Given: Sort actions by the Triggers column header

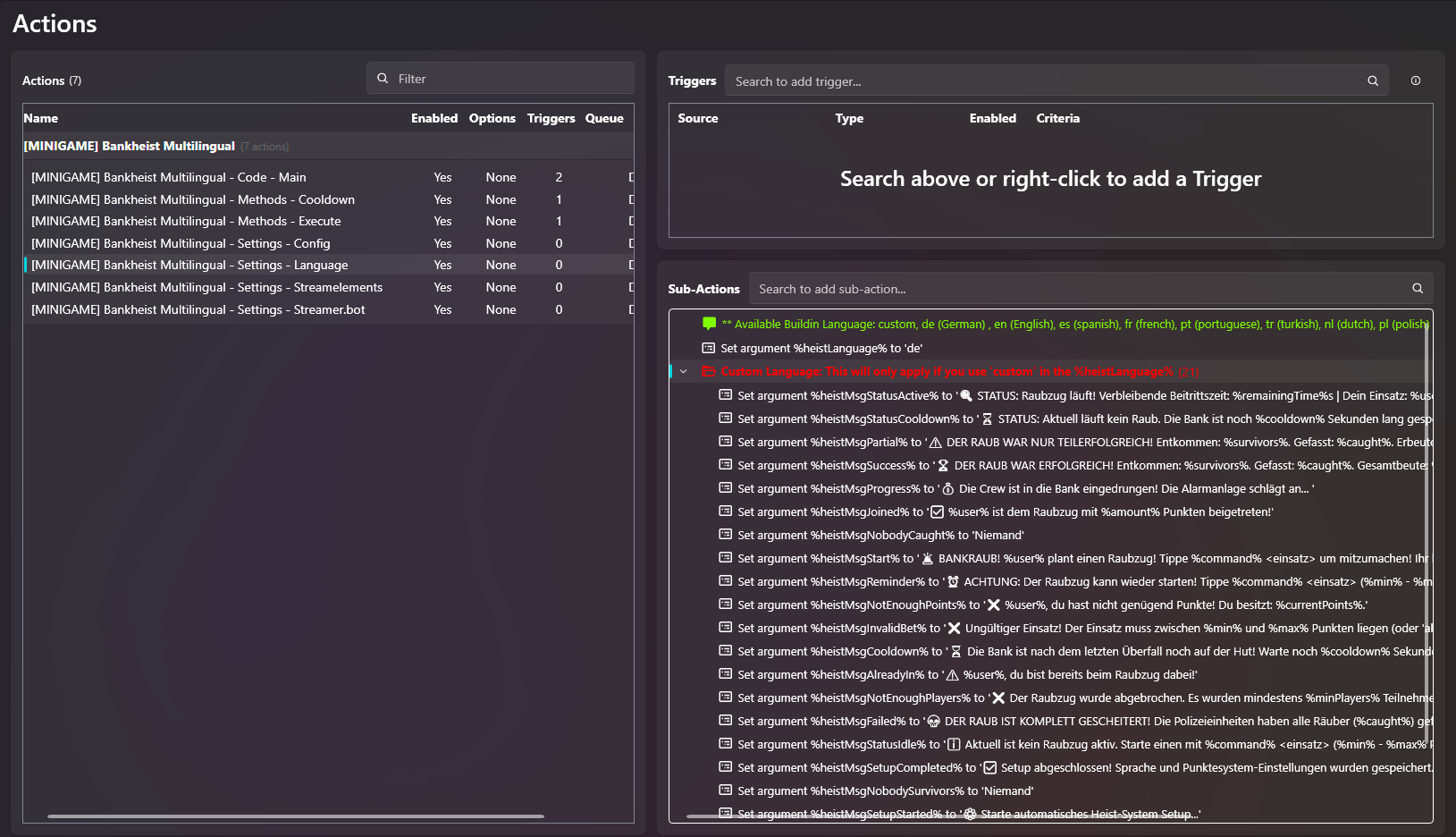Looking at the screenshot, I should (551, 118).
